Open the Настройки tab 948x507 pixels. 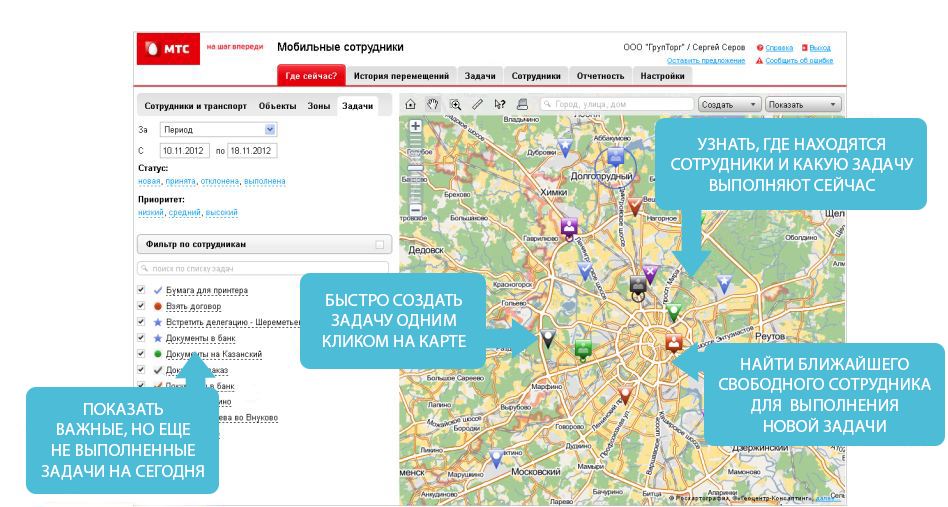pyautogui.click(x=663, y=76)
